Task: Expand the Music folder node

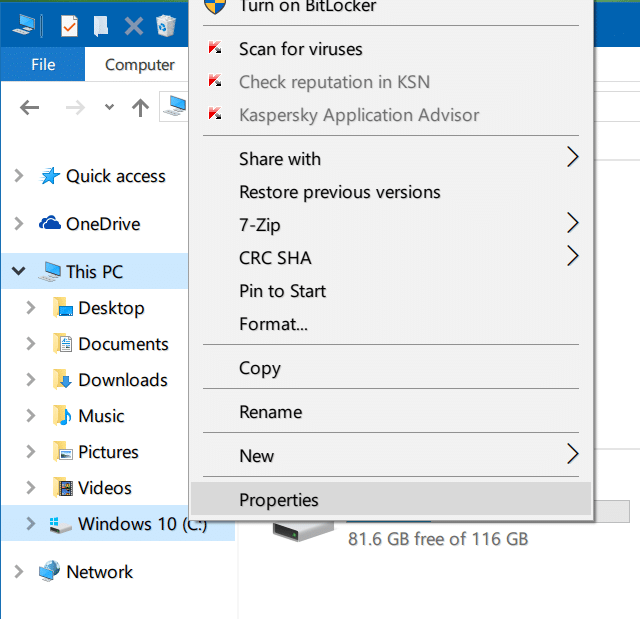Action: [x=30, y=415]
